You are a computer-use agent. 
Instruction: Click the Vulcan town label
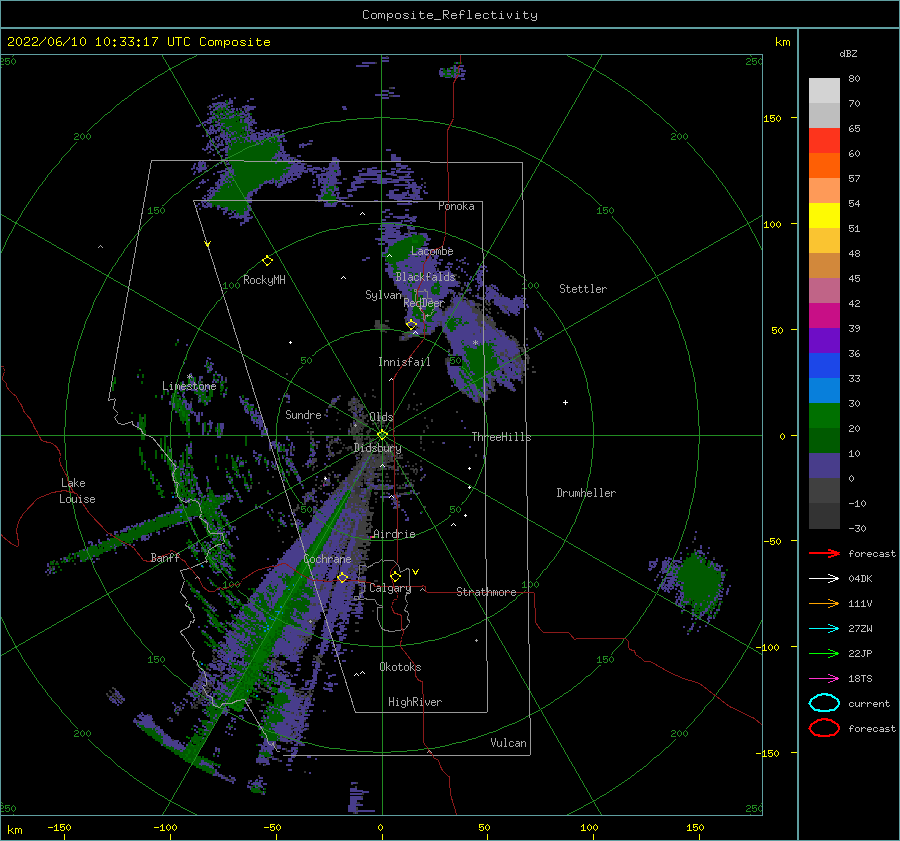509,743
